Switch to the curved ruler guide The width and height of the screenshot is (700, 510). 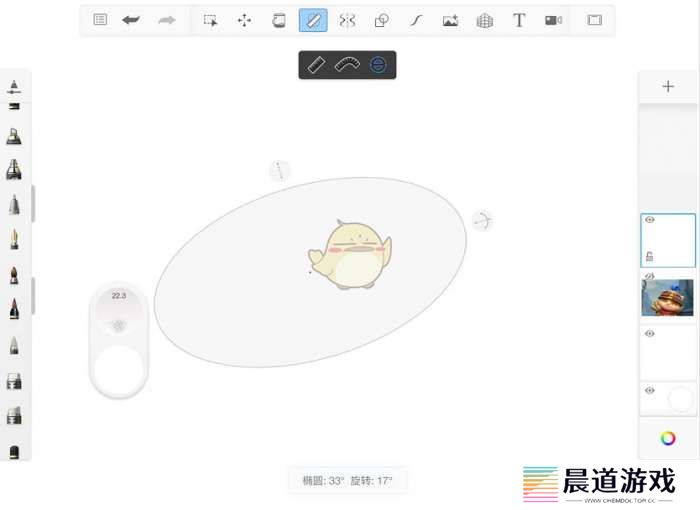347,65
